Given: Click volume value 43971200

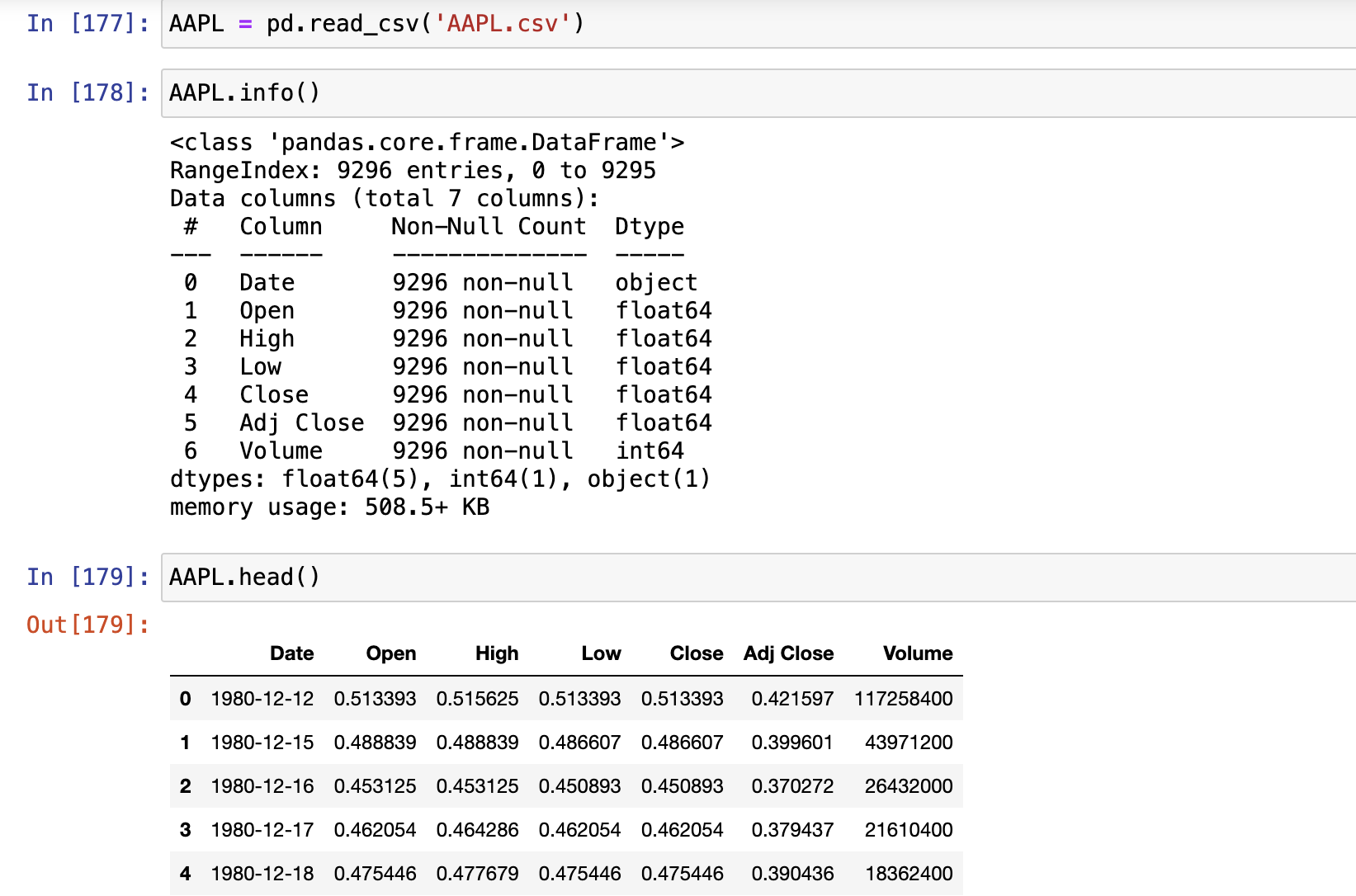Looking at the screenshot, I should 909,743.
